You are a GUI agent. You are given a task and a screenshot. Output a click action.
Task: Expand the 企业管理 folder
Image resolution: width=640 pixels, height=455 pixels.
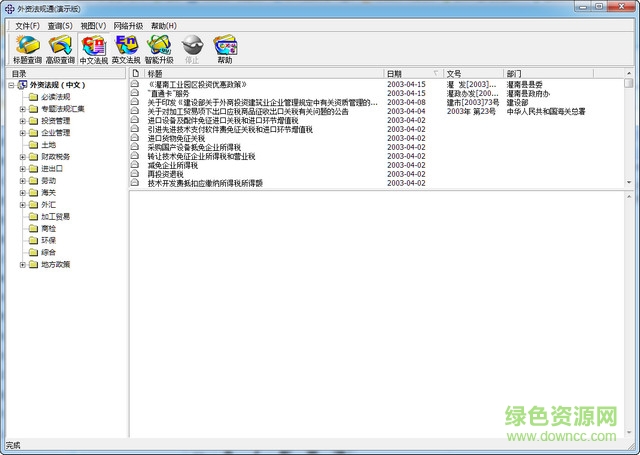tap(23, 133)
